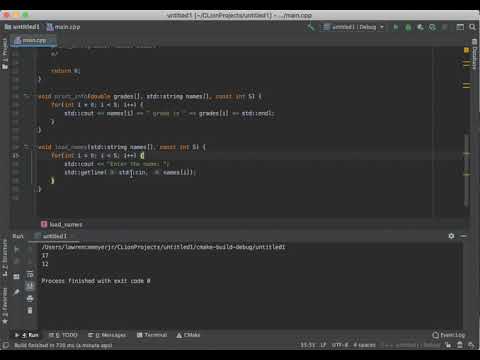Open the CMake tool window tab
Screen dimensions: 480x360
(x=188, y=335)
